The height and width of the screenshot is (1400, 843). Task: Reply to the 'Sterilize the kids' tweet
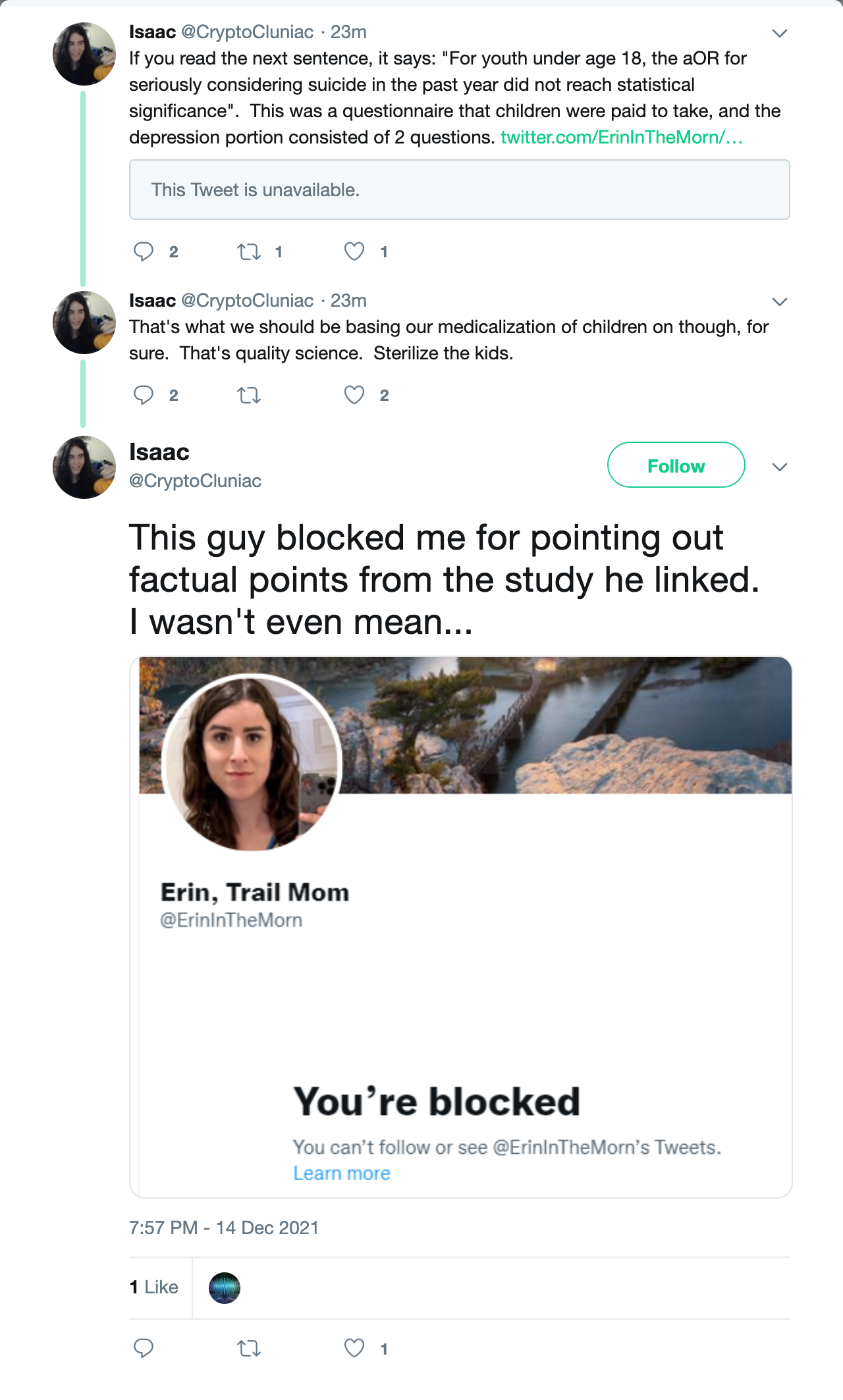point(144,395)
